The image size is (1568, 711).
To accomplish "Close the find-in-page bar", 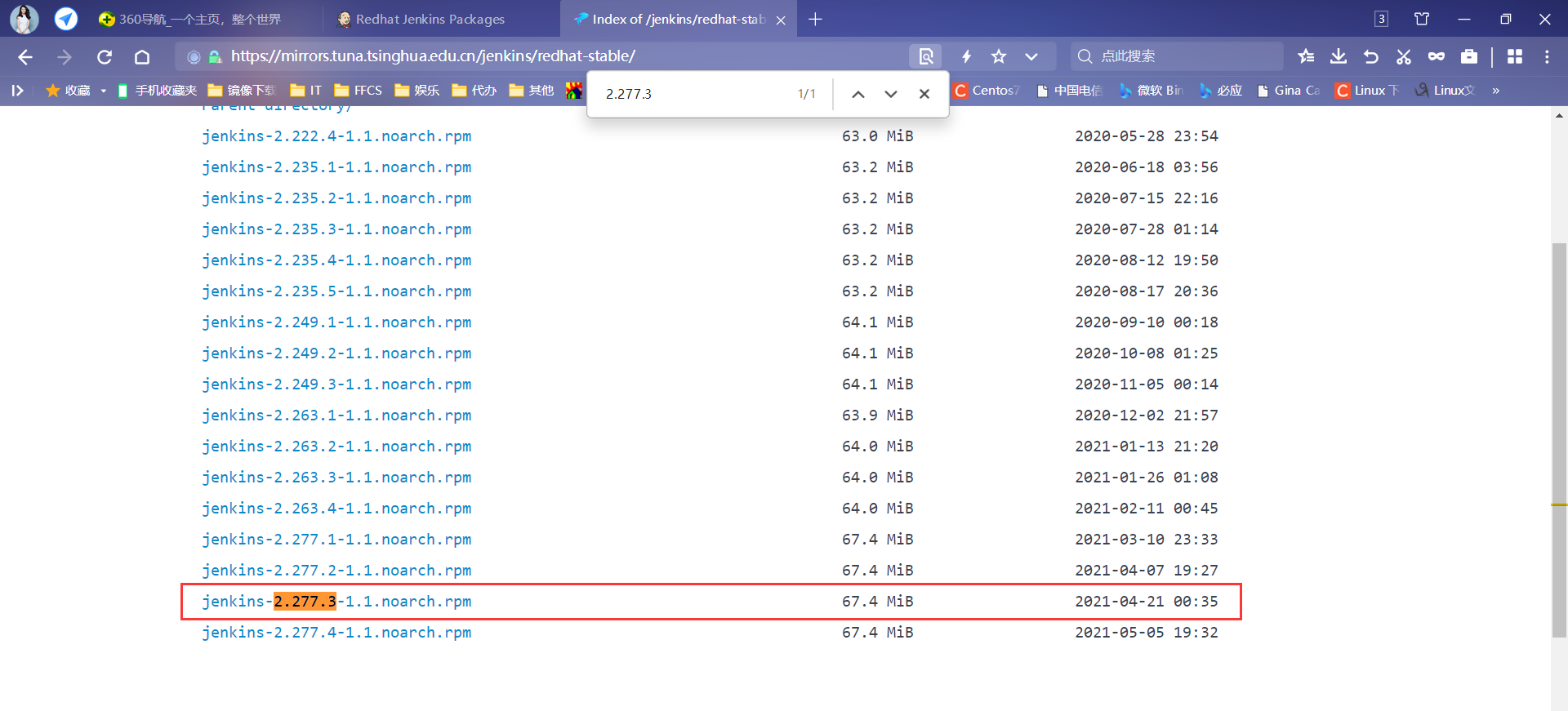I will 924,94.
